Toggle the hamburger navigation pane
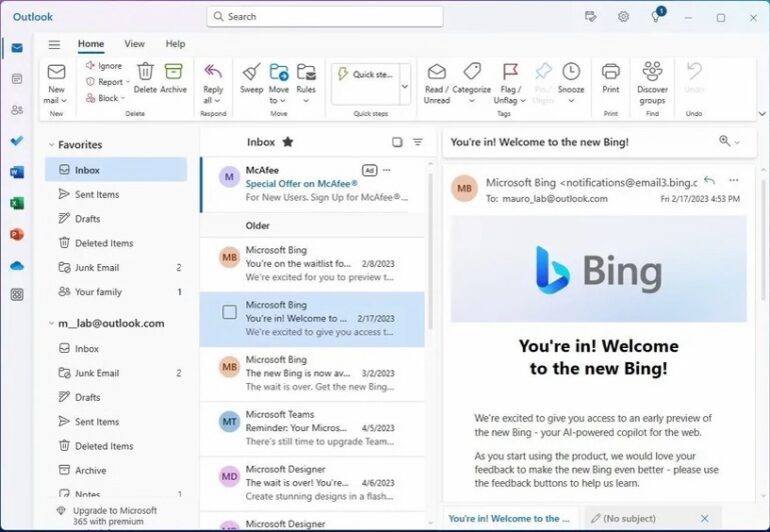This screenshot has height=532, width=770. coord(54,44)
